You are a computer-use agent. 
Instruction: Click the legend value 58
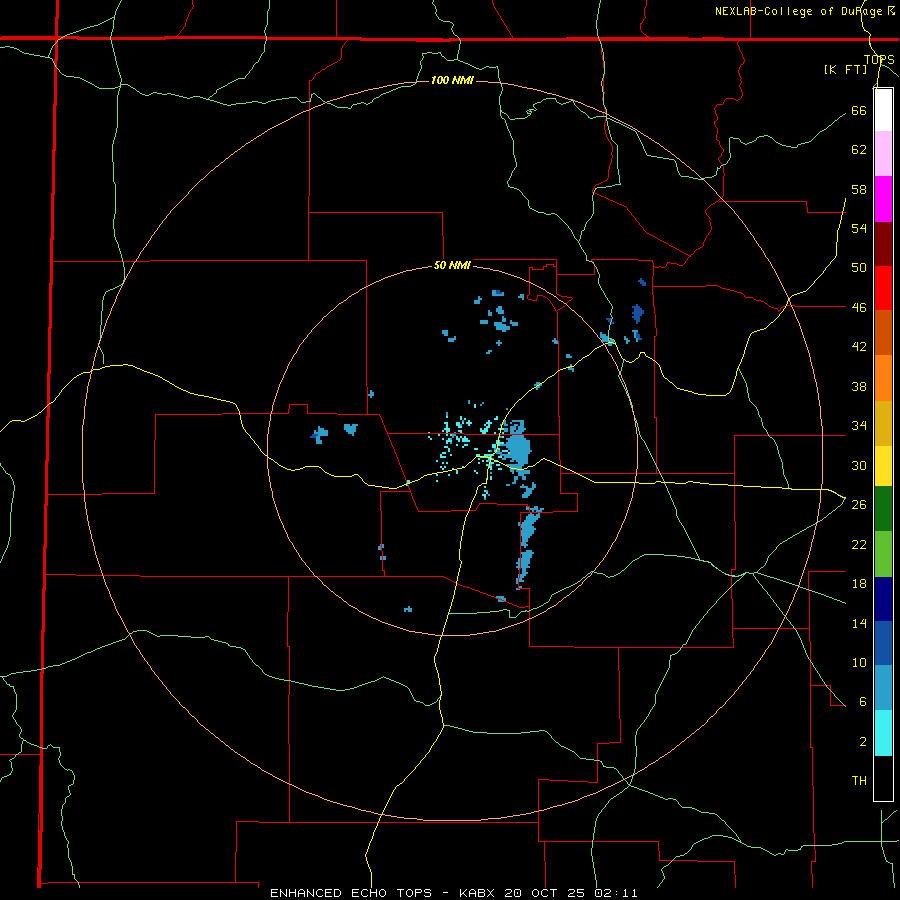(859, 189)
